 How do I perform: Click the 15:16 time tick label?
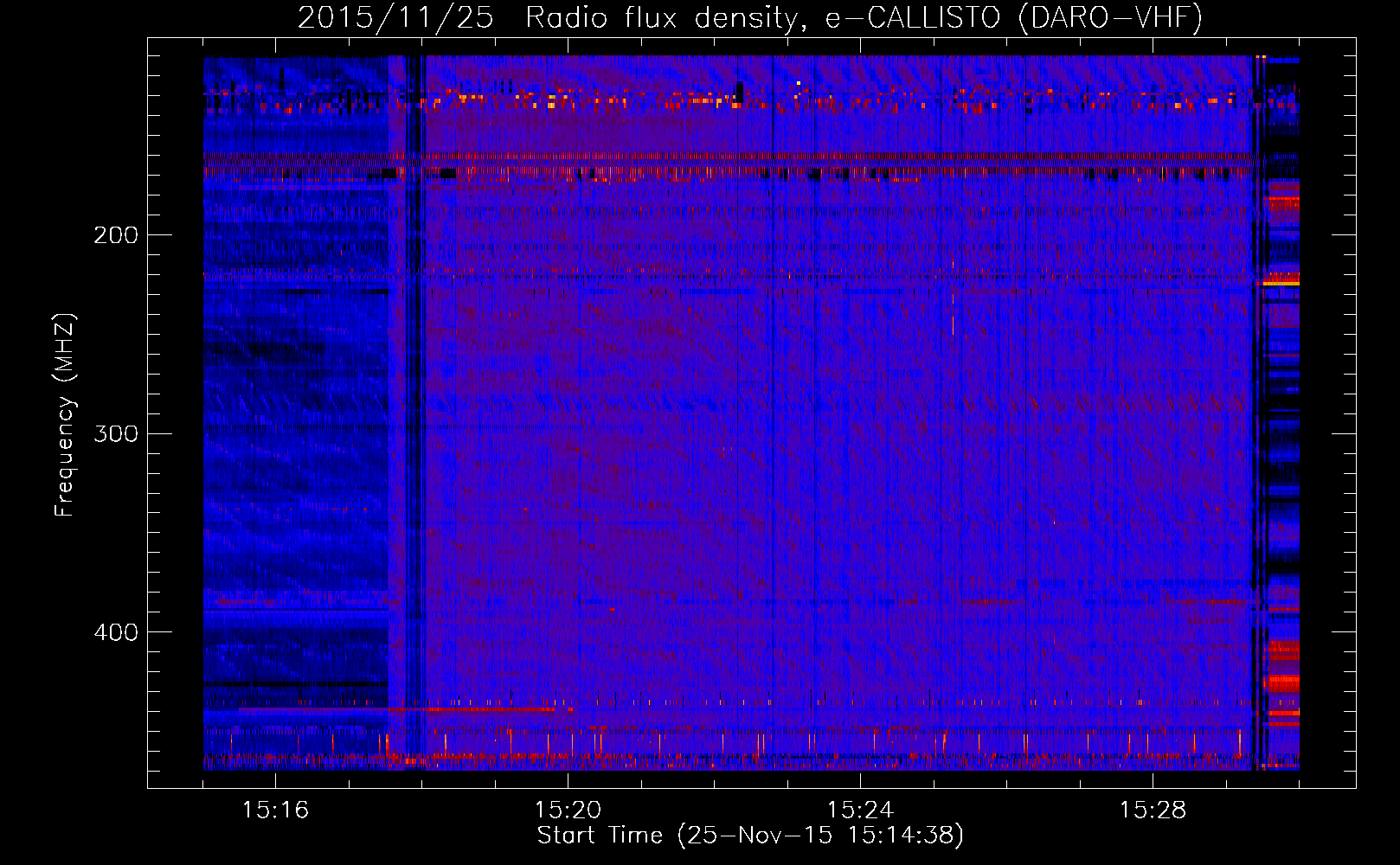[275, 811]
